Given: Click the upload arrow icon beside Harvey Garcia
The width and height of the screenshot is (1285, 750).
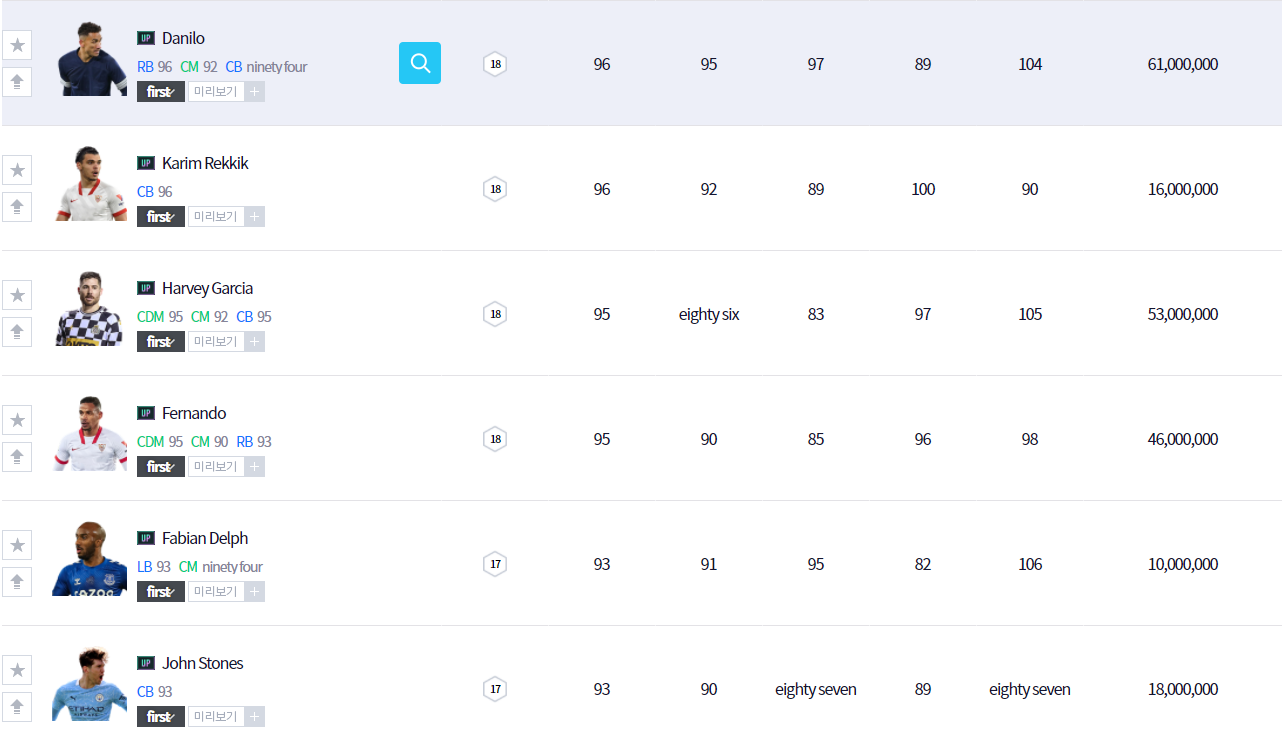Looking at the screenshot, I should (17, 331).
